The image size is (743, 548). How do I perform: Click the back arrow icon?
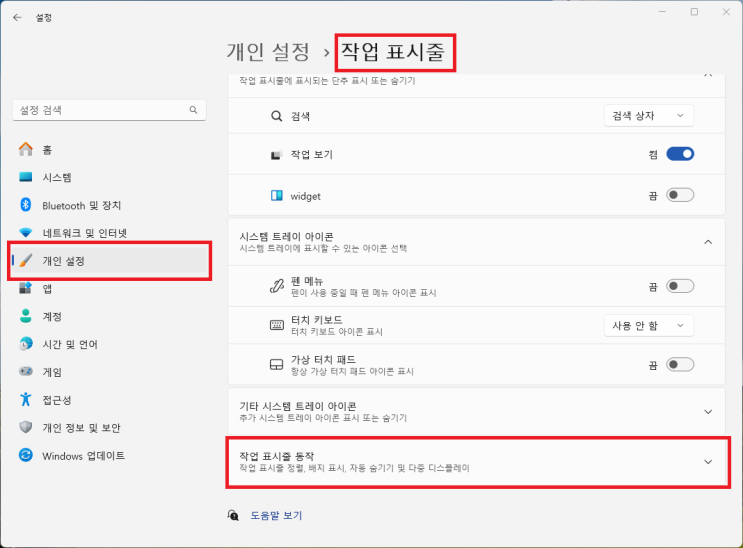[x=18, y=18]
